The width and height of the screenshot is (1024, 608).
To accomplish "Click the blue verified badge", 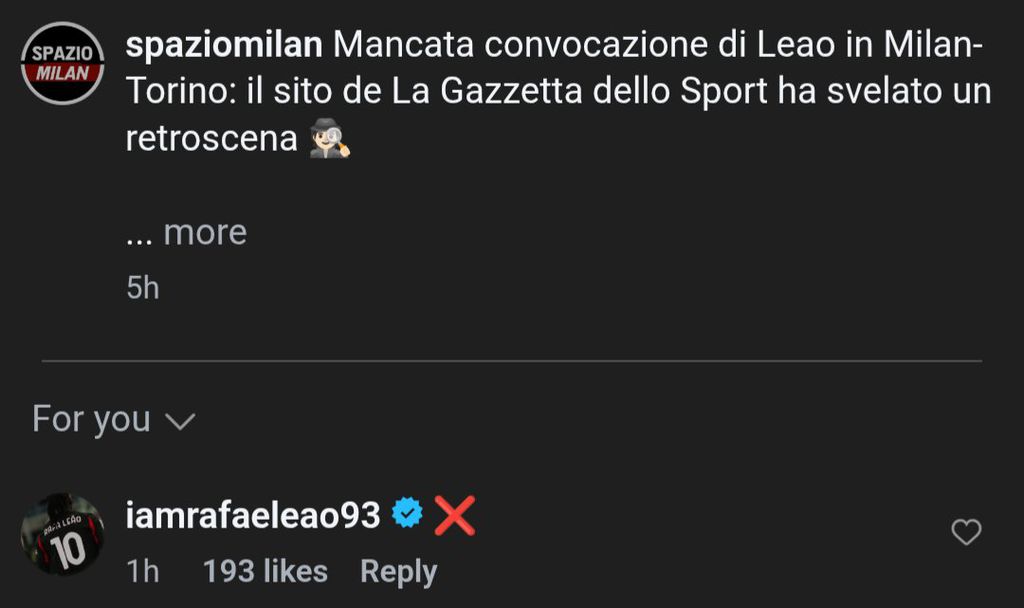I will [407, 516].
